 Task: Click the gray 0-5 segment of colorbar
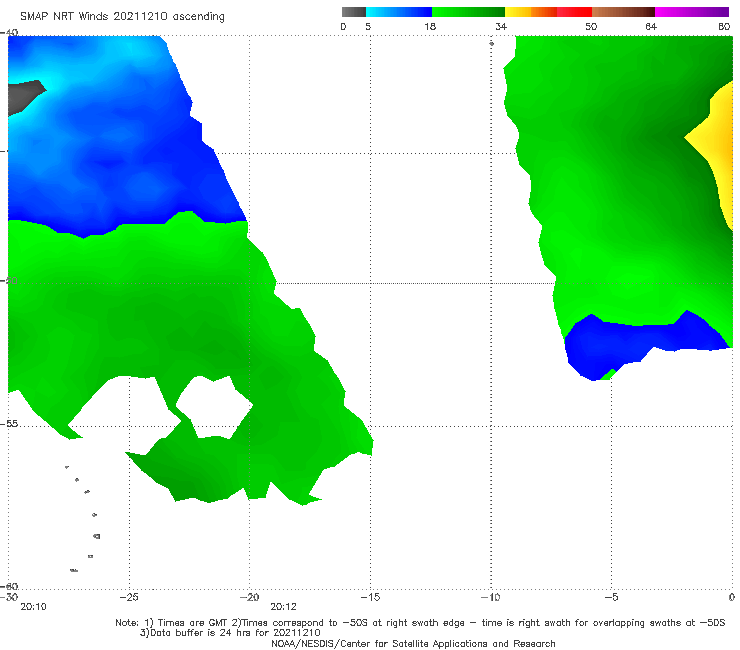353,12
